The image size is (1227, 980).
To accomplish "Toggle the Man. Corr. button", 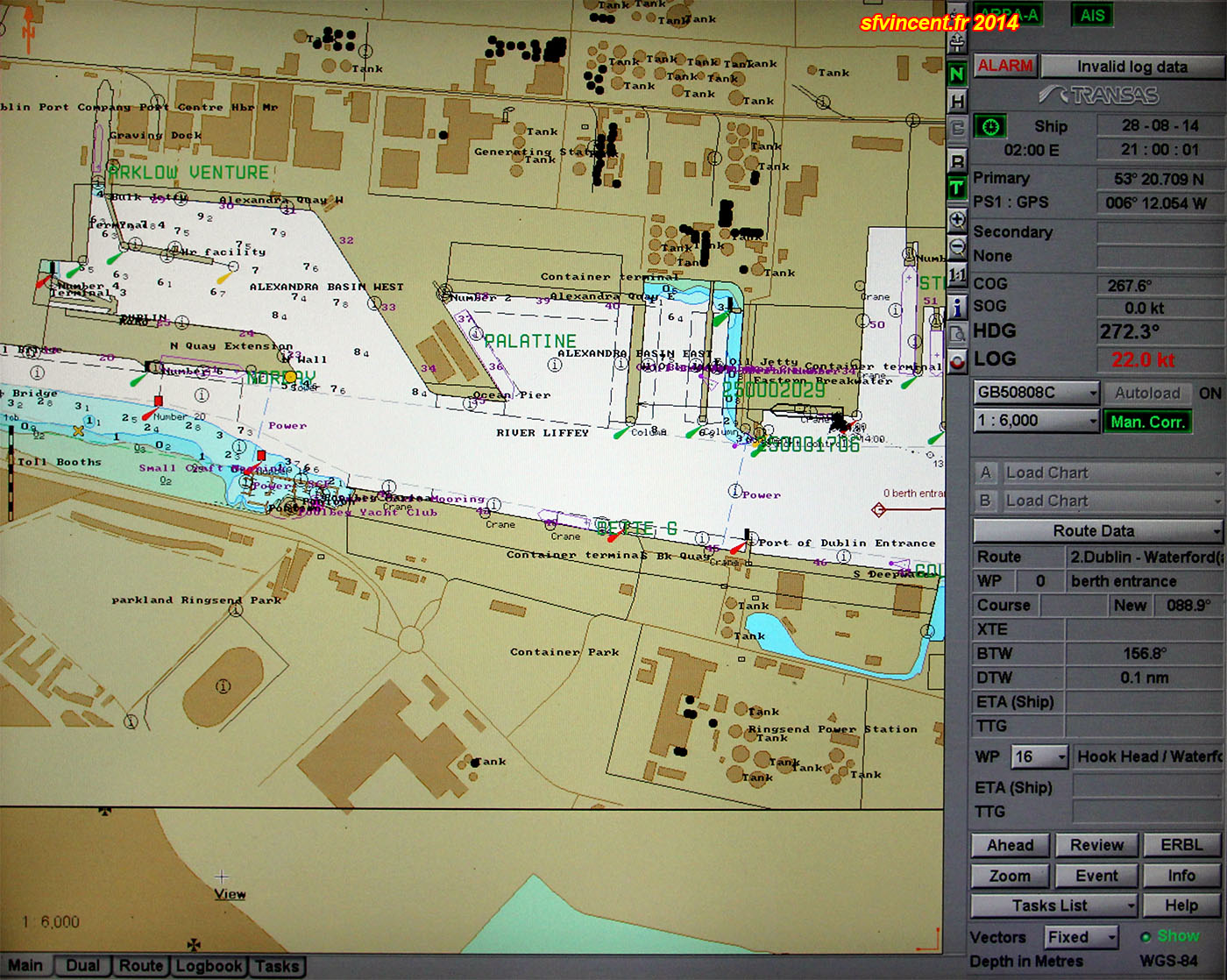I will (1147, 422).
